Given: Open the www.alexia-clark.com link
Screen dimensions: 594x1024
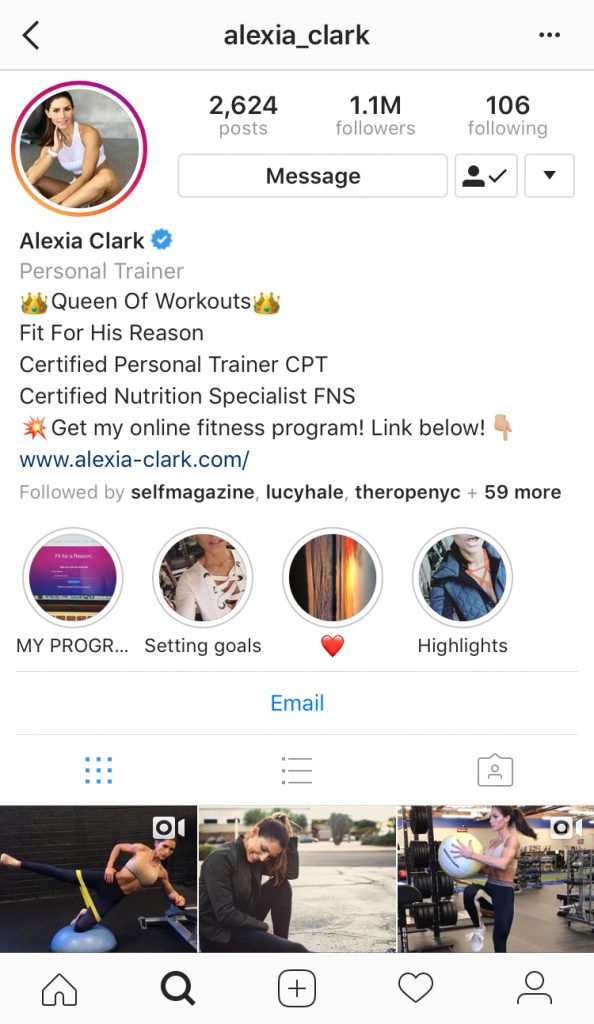Looking at the screenshot, I should (x=134, y=460).
